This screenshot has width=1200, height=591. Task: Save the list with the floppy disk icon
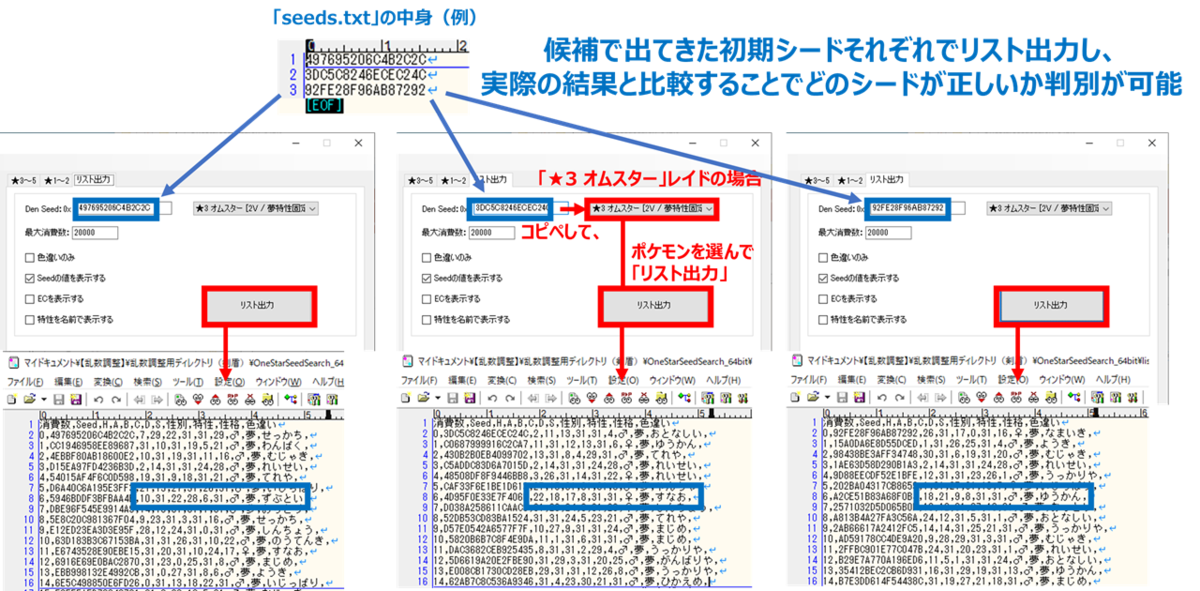pos(57,399)
